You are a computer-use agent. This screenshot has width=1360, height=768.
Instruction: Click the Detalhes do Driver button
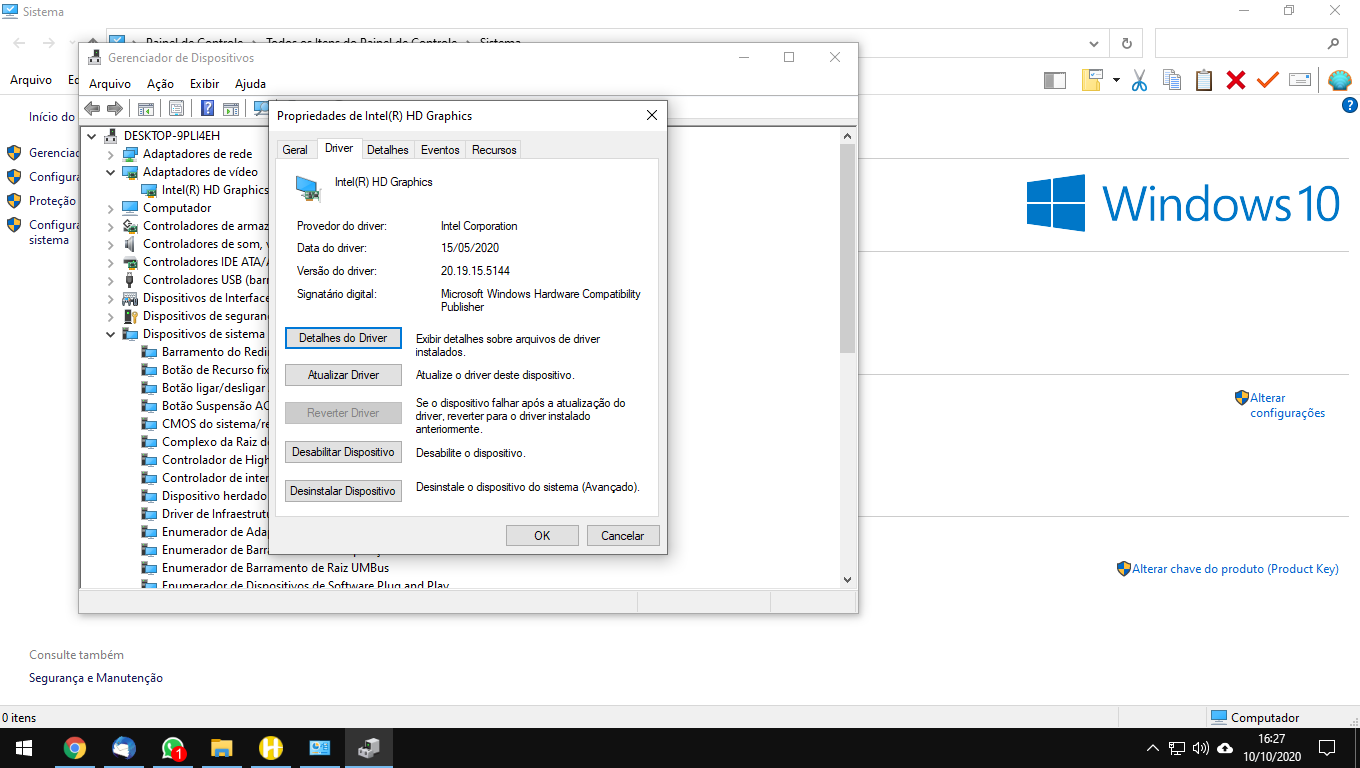343,338
